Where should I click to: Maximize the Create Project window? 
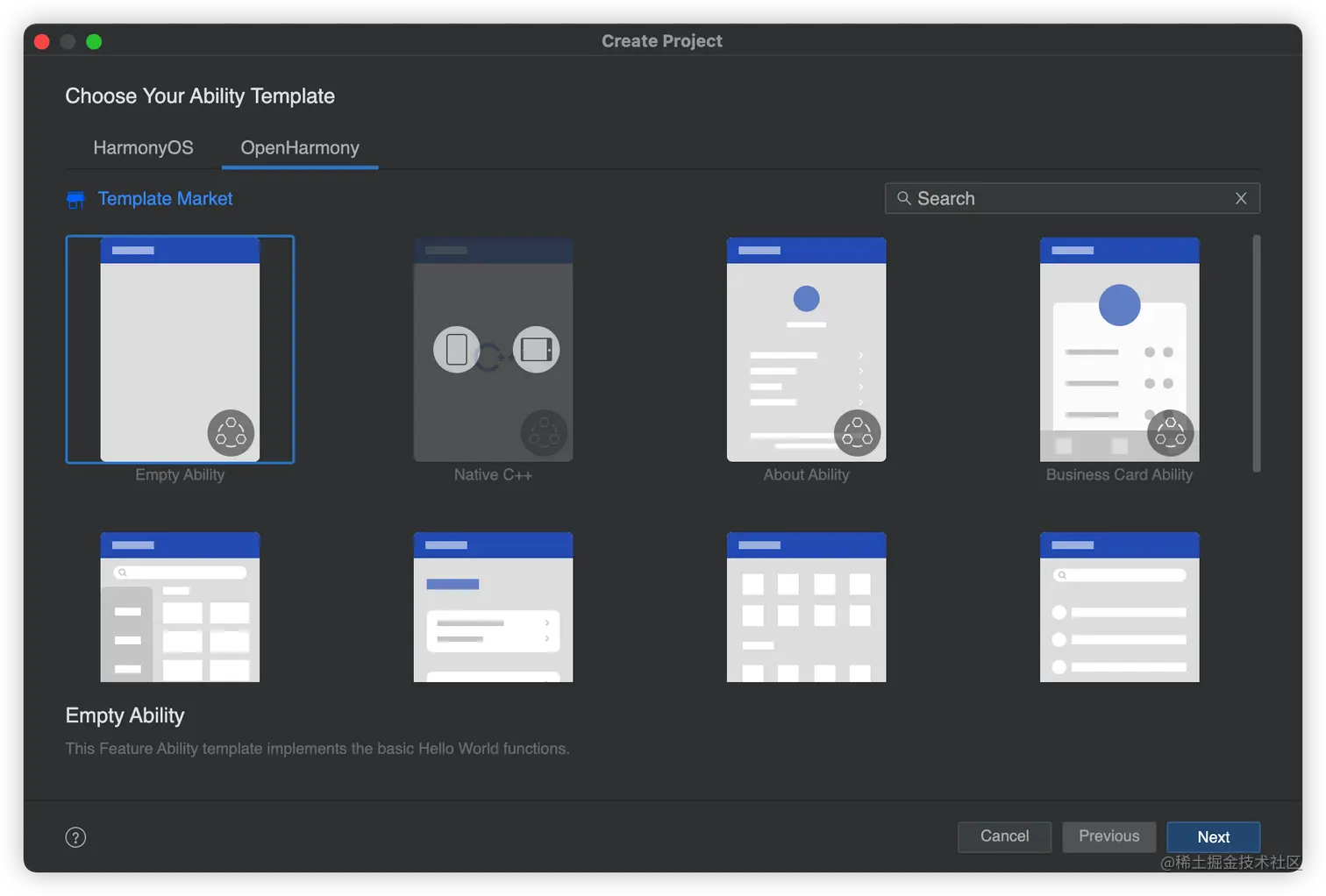(94, 41)
